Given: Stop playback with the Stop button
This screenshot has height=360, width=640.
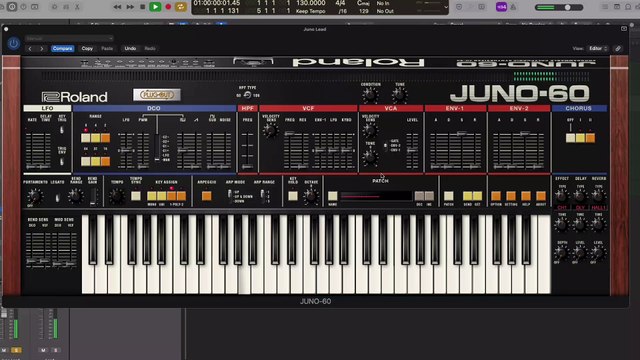Looking at the screenshot, I should [x=142, y=7].
